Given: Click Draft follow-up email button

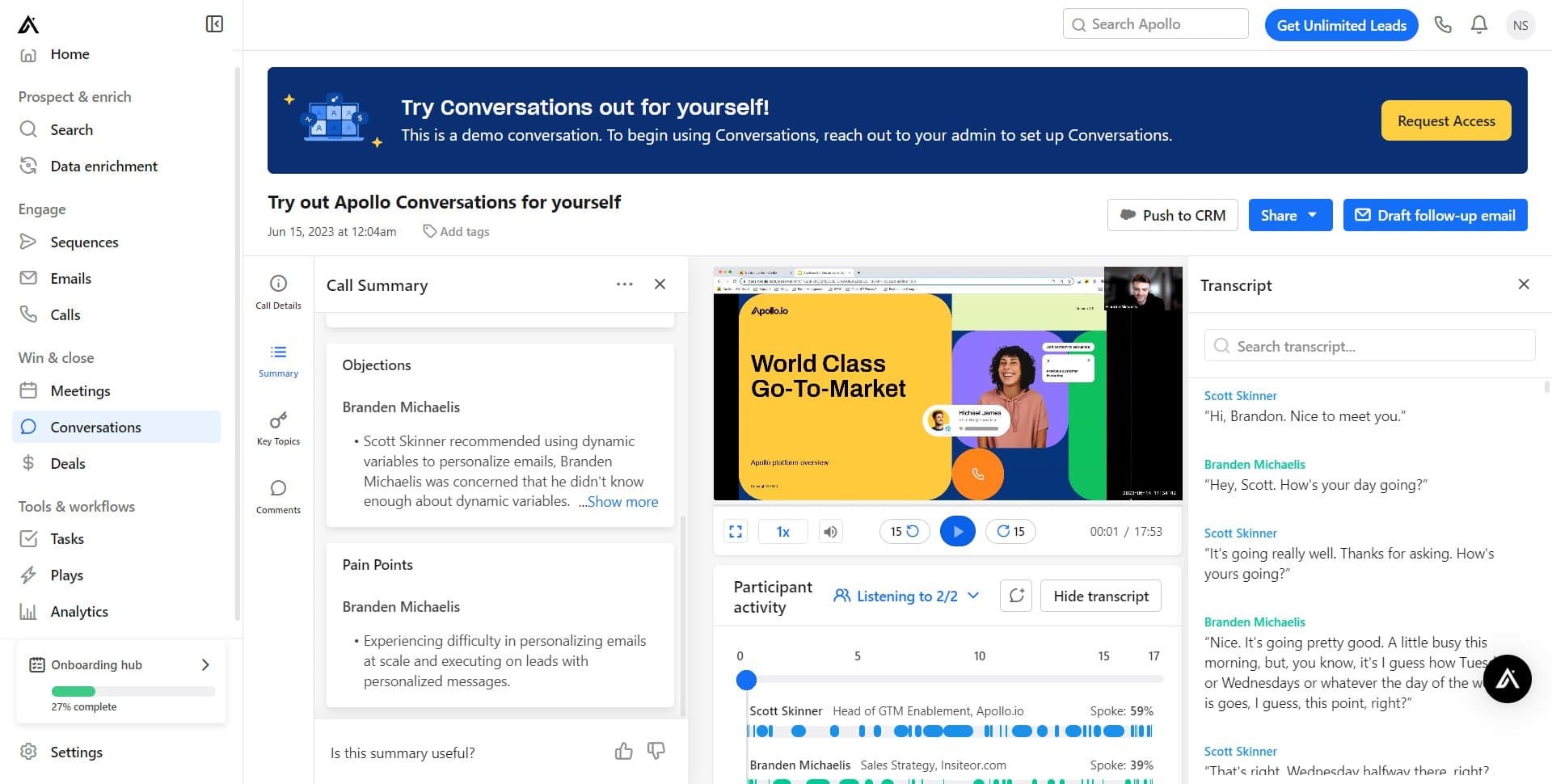Looking at the screenshot, I should click(x=1435, y=216).
